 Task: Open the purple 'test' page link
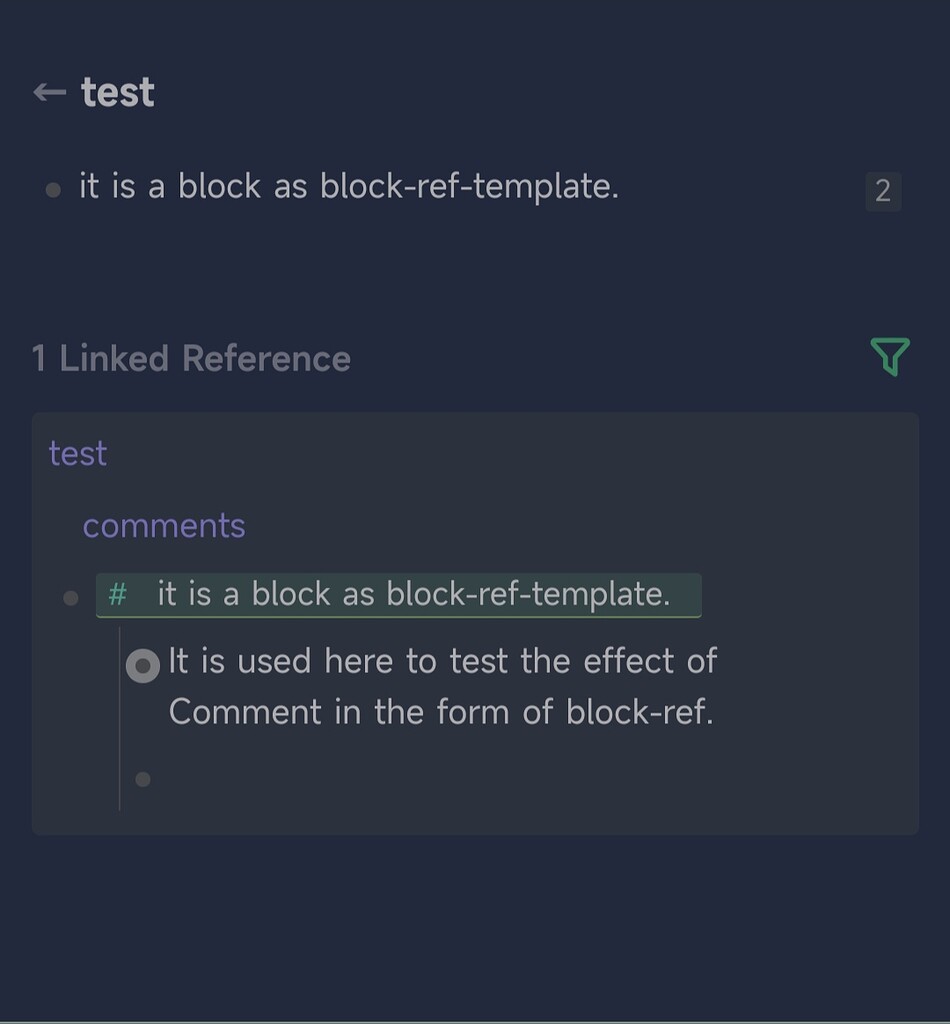click(78, 453)
